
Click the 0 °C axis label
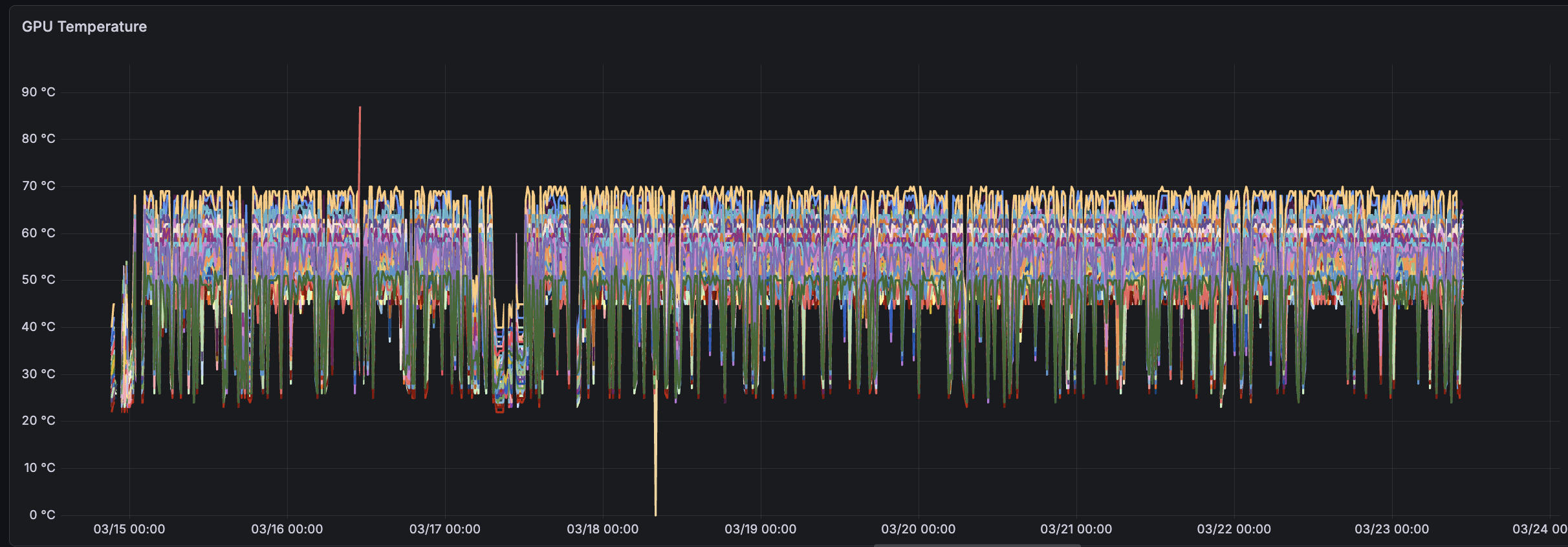(x=42, y=515)
